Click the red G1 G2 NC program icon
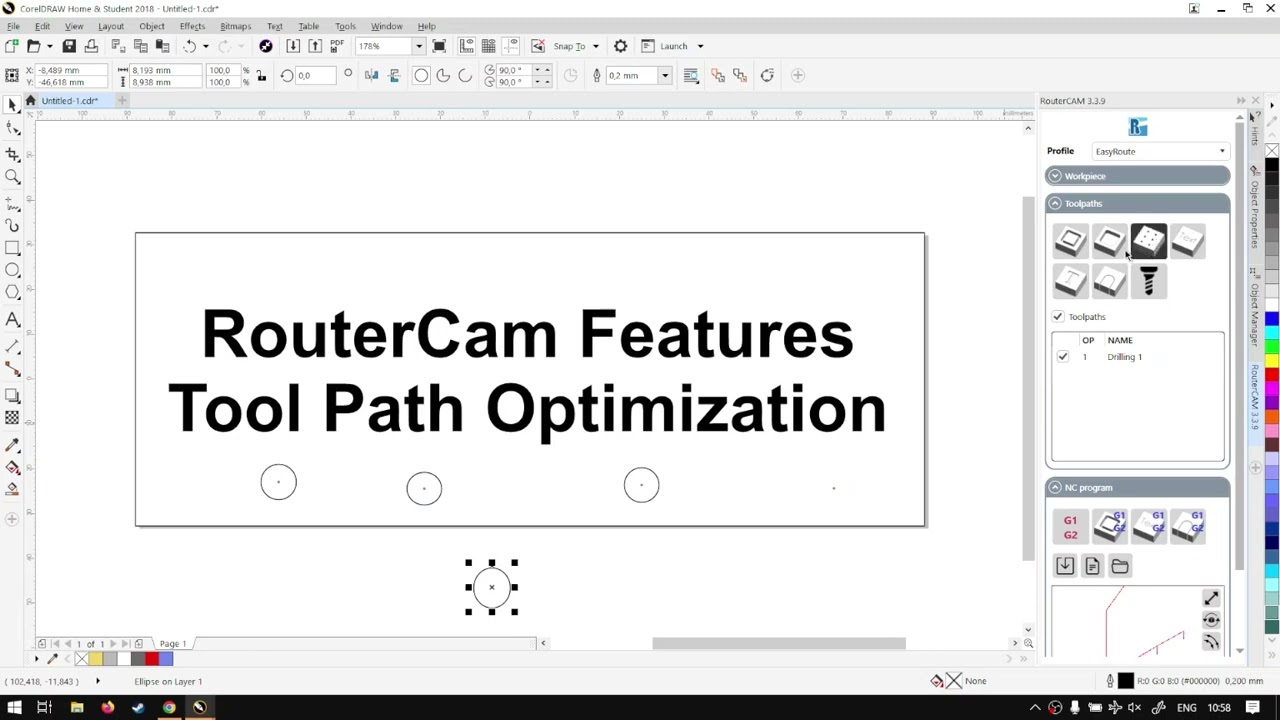The image size is (1280, 720). [1070, 527]
